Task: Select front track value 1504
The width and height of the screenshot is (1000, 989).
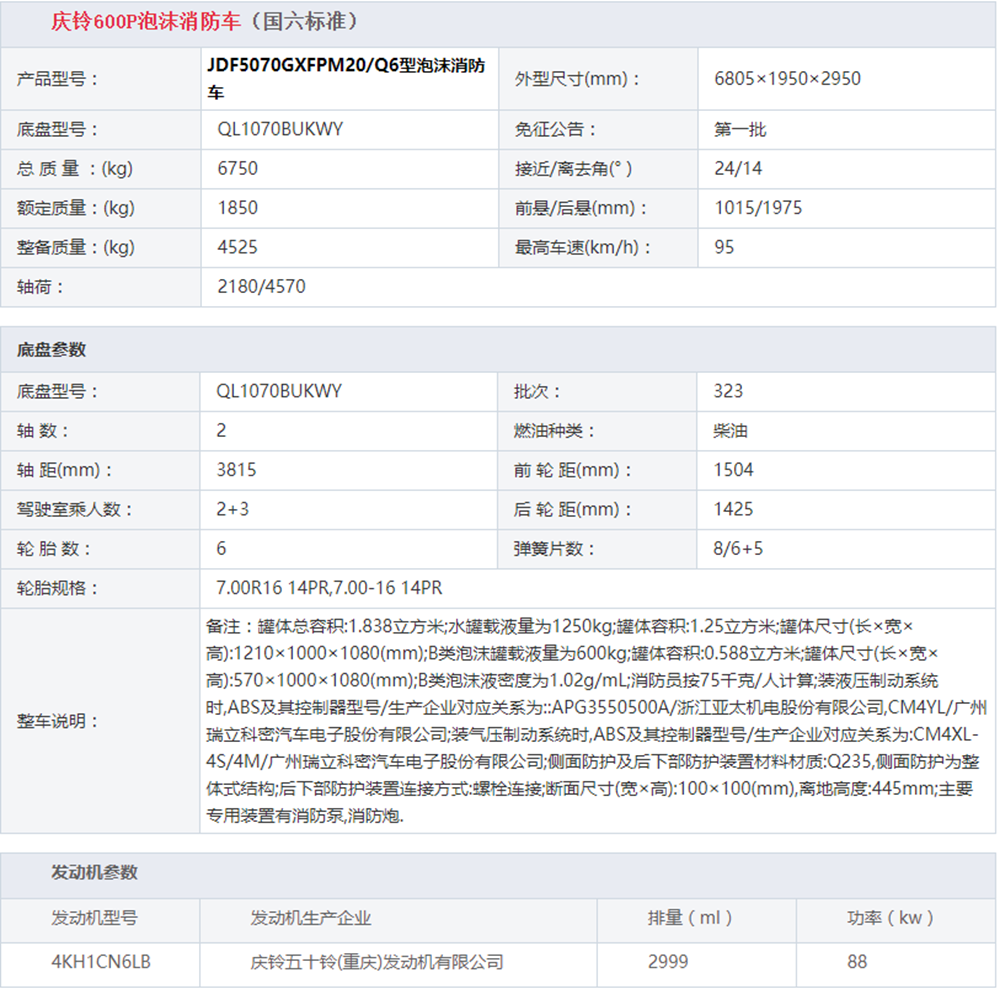Action: 733,470
